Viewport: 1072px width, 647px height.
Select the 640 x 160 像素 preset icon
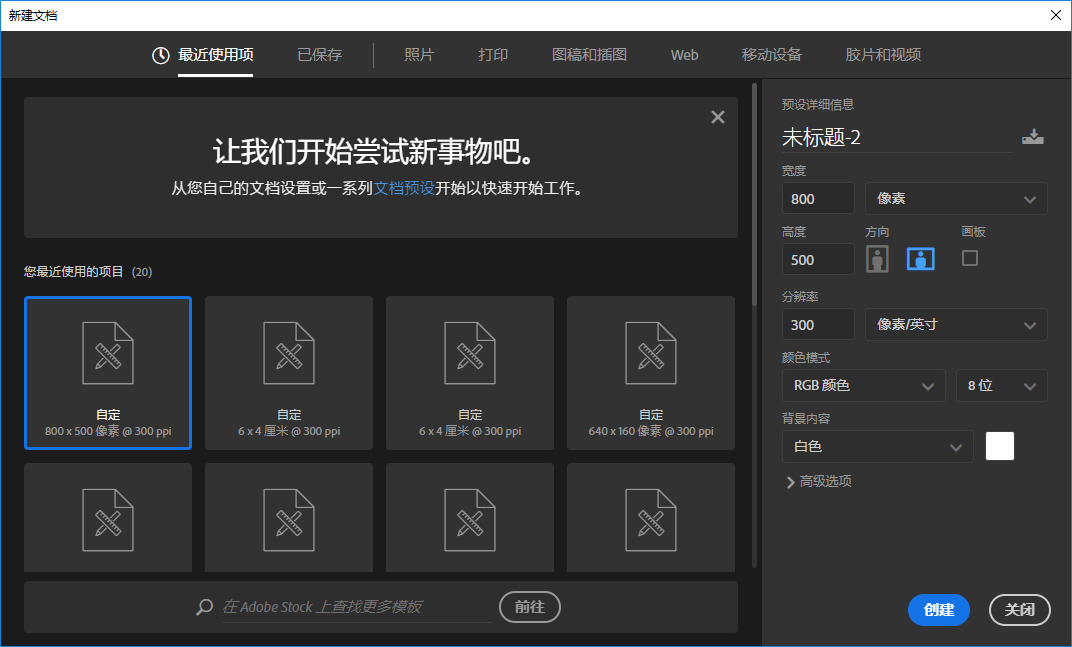[650, 353]
